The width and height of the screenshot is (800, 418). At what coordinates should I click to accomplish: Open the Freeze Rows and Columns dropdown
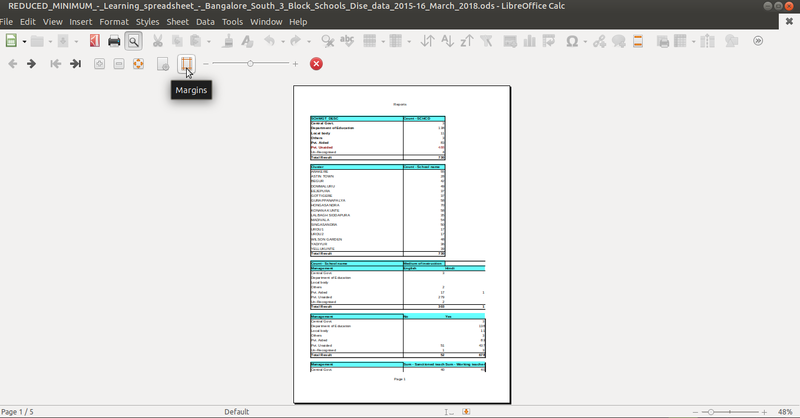[x=693, y=41]
